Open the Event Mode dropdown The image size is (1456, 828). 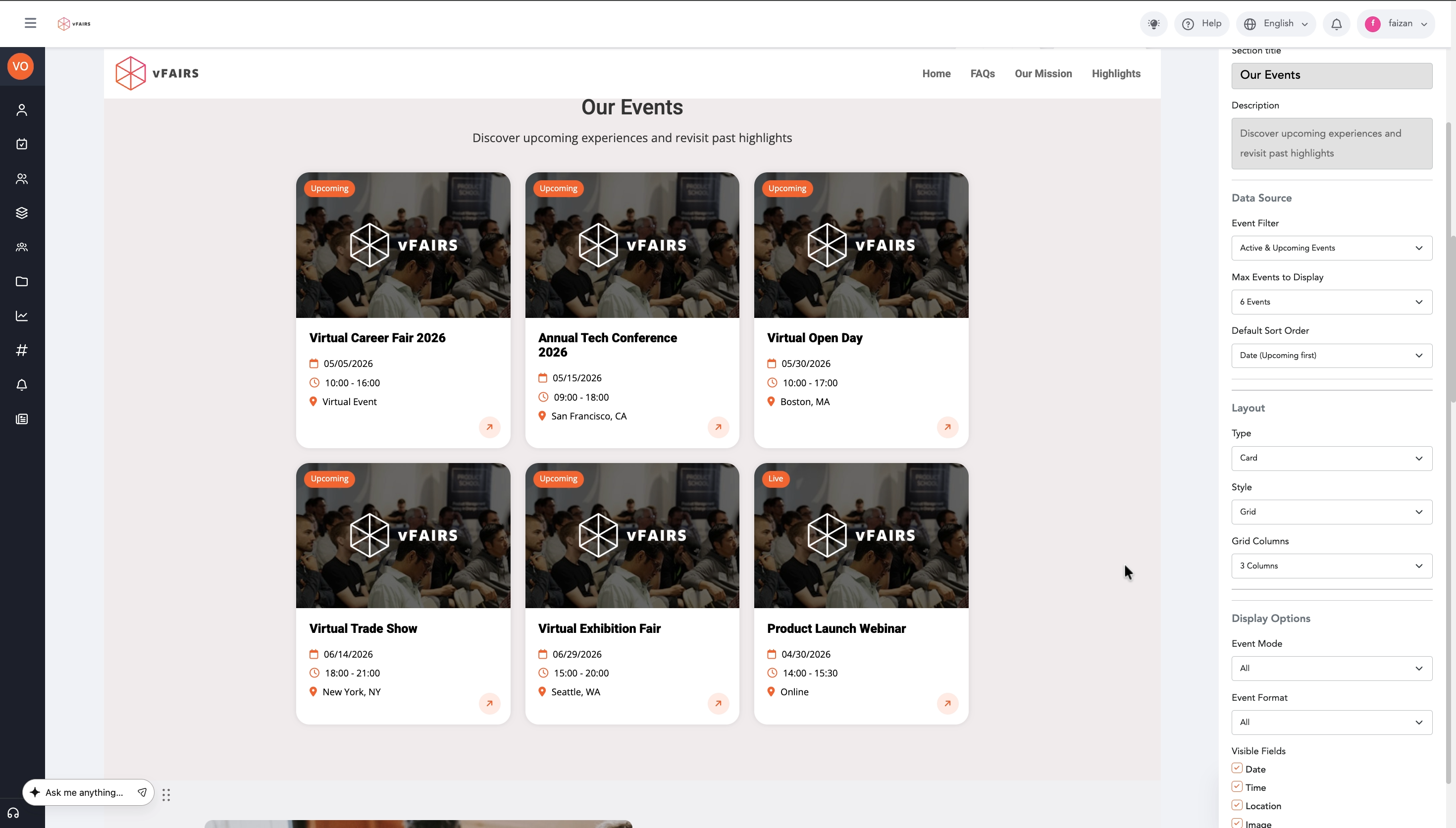(1332, 668)
